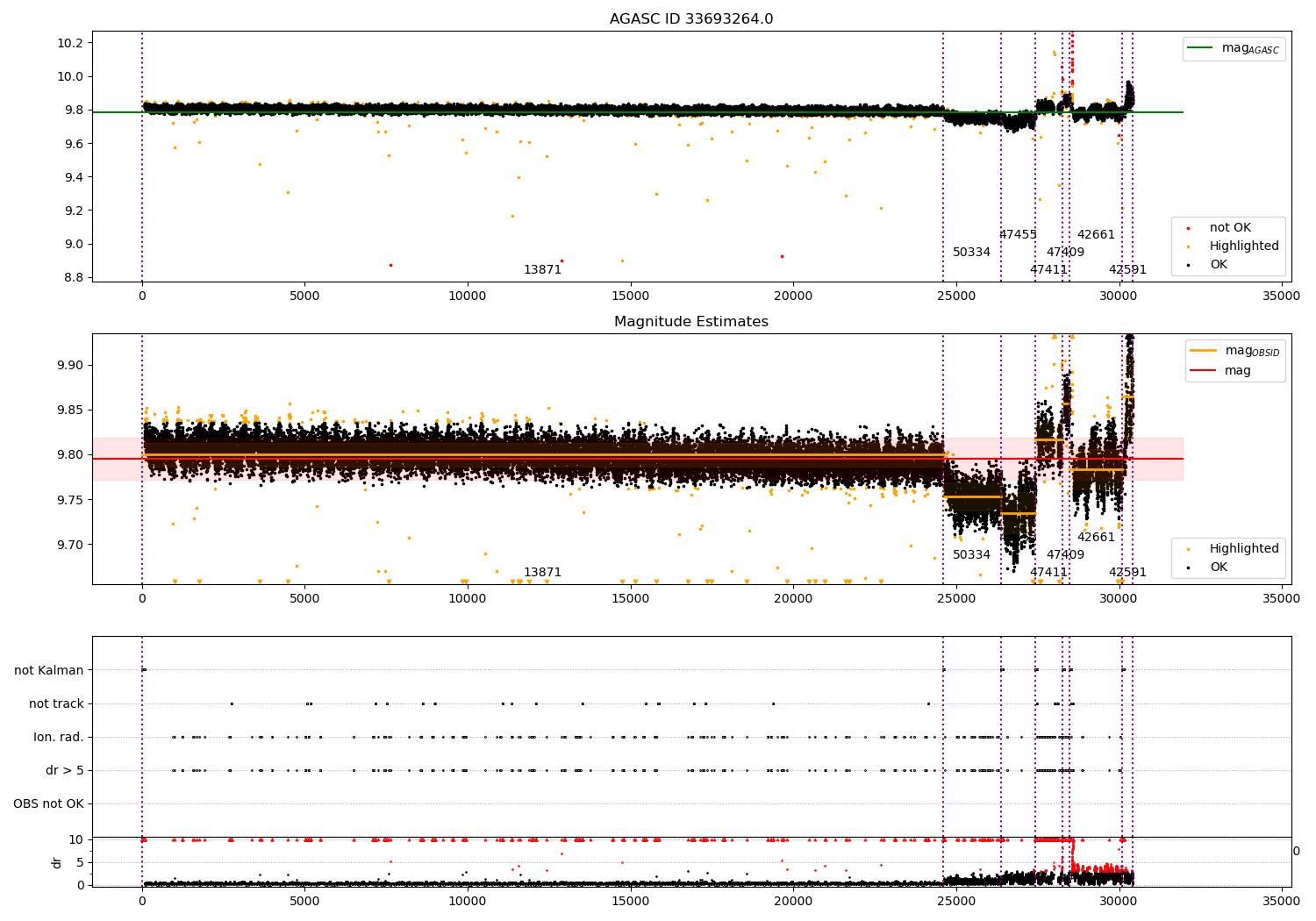Click the 'Magnitude Estimates' panel title

tap(691, 322)
